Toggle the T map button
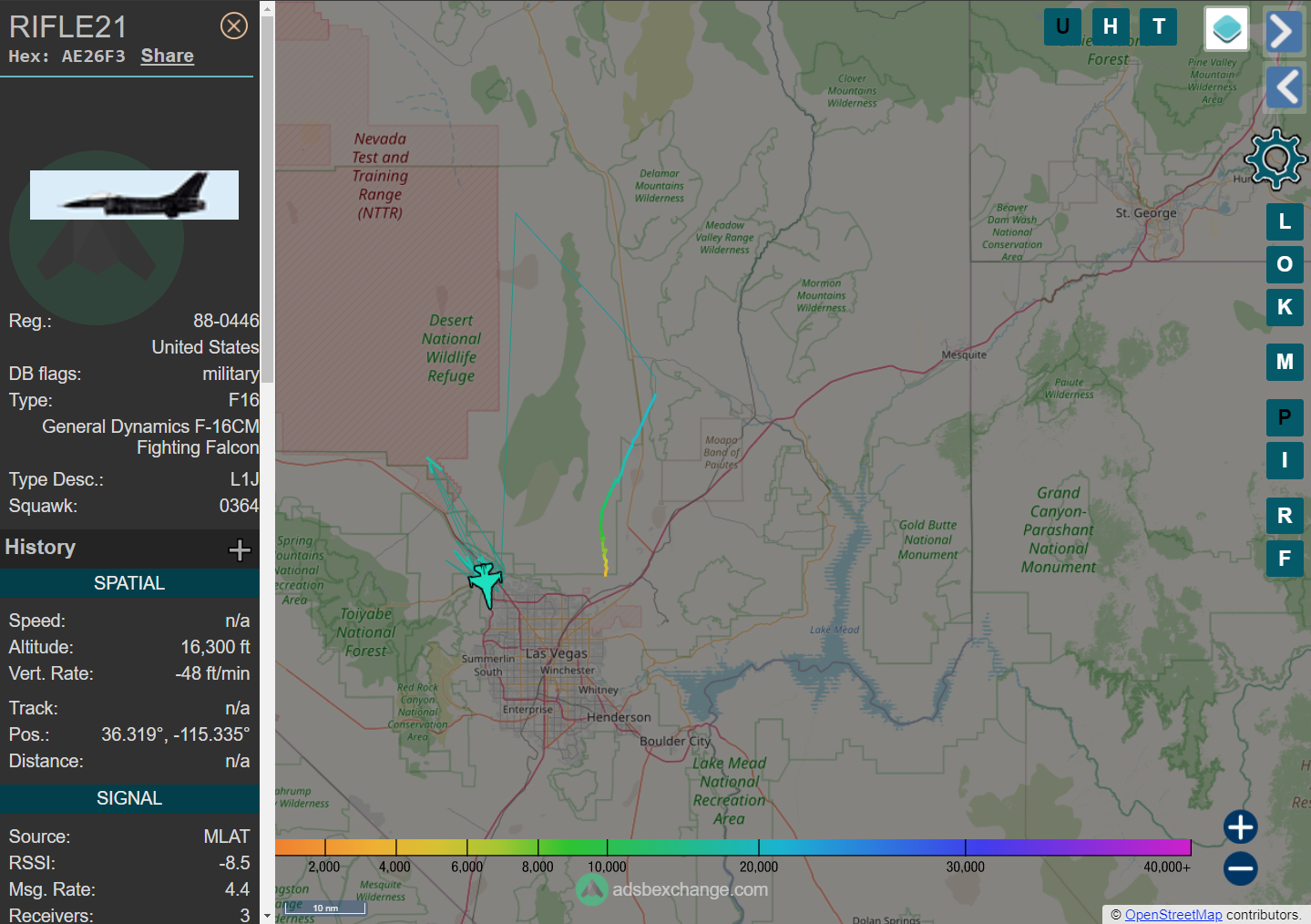1311x924 pixels. click(1158, 26)
